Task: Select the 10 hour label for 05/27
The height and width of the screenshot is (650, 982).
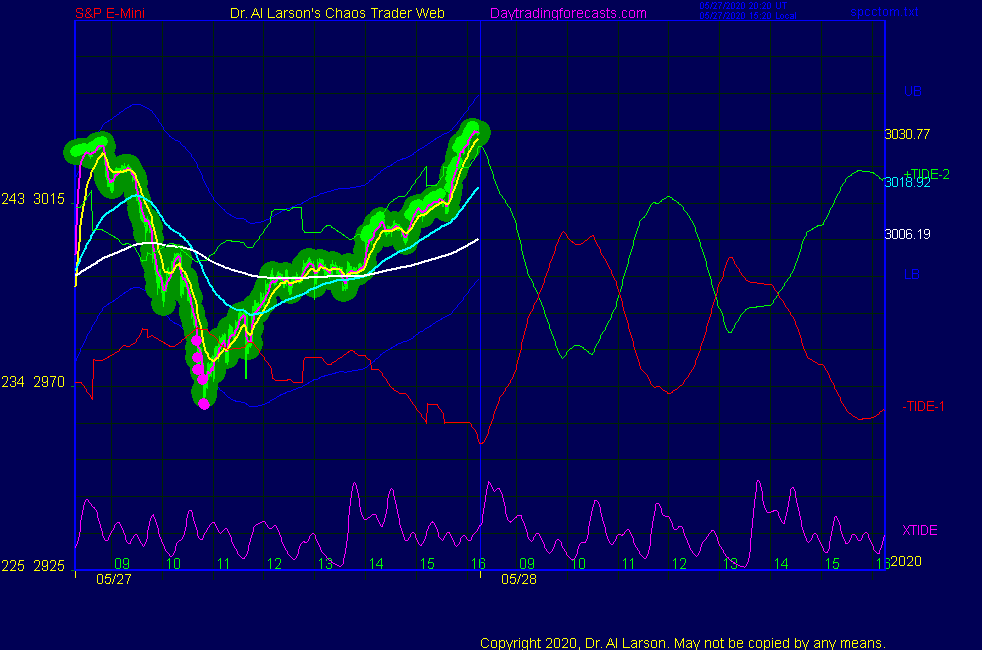Action: click(x=173, y=564)
